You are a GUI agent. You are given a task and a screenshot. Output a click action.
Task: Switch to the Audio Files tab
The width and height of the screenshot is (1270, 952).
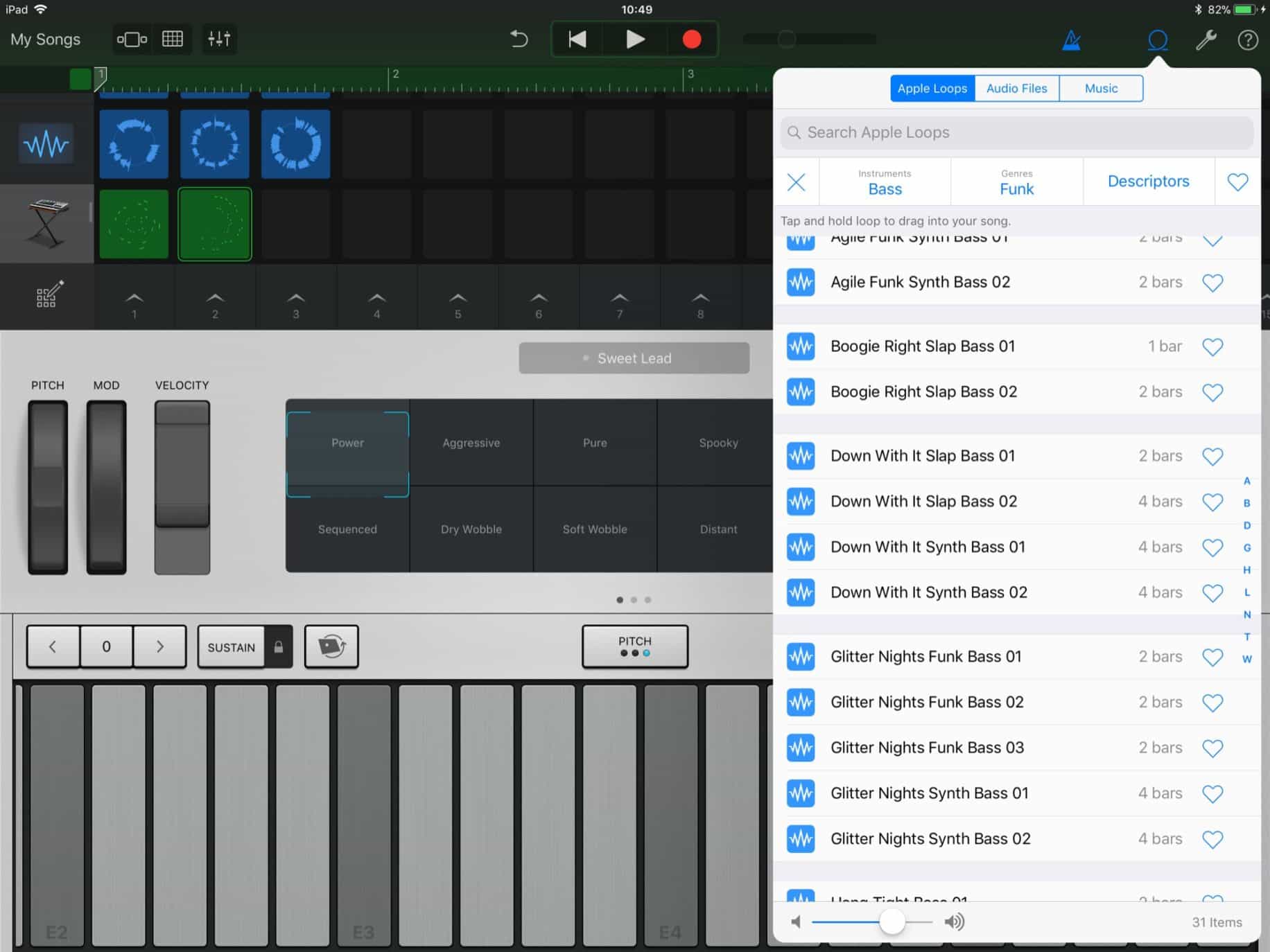click(1016, 88)
